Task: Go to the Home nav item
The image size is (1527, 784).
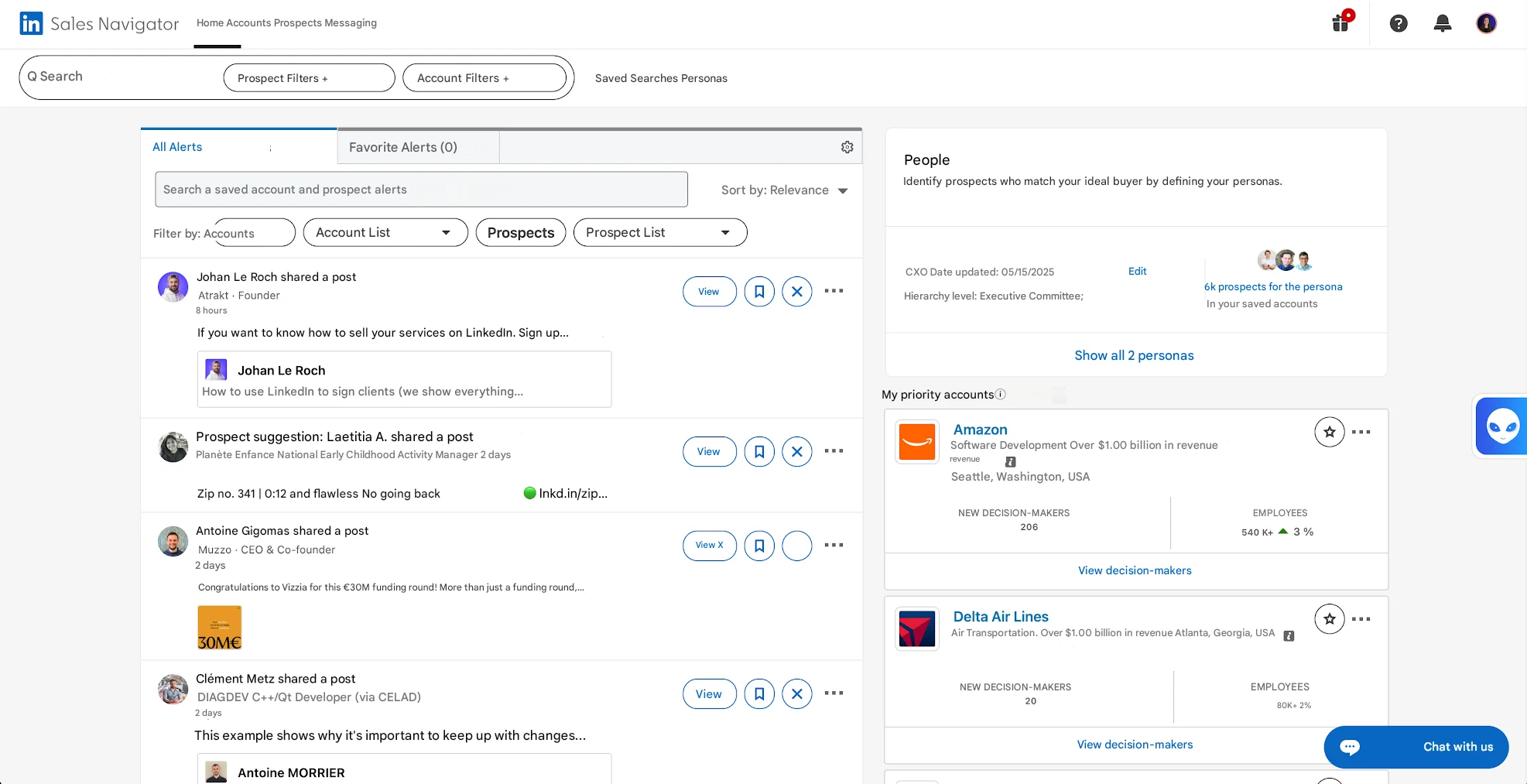Action: tap(210, 23)
